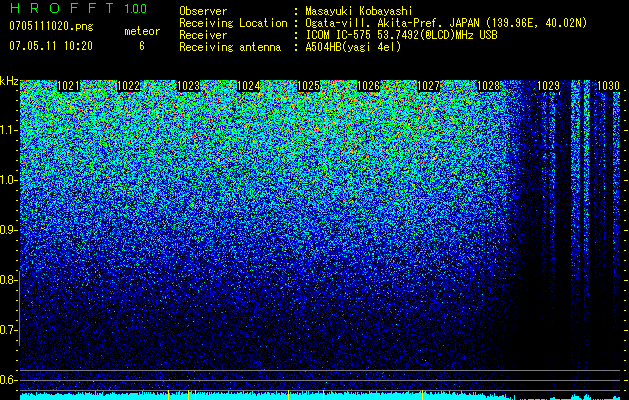The width and height of the screenshot is (629, 400).
Task: Click the Observer label
Action: point(203,11)
